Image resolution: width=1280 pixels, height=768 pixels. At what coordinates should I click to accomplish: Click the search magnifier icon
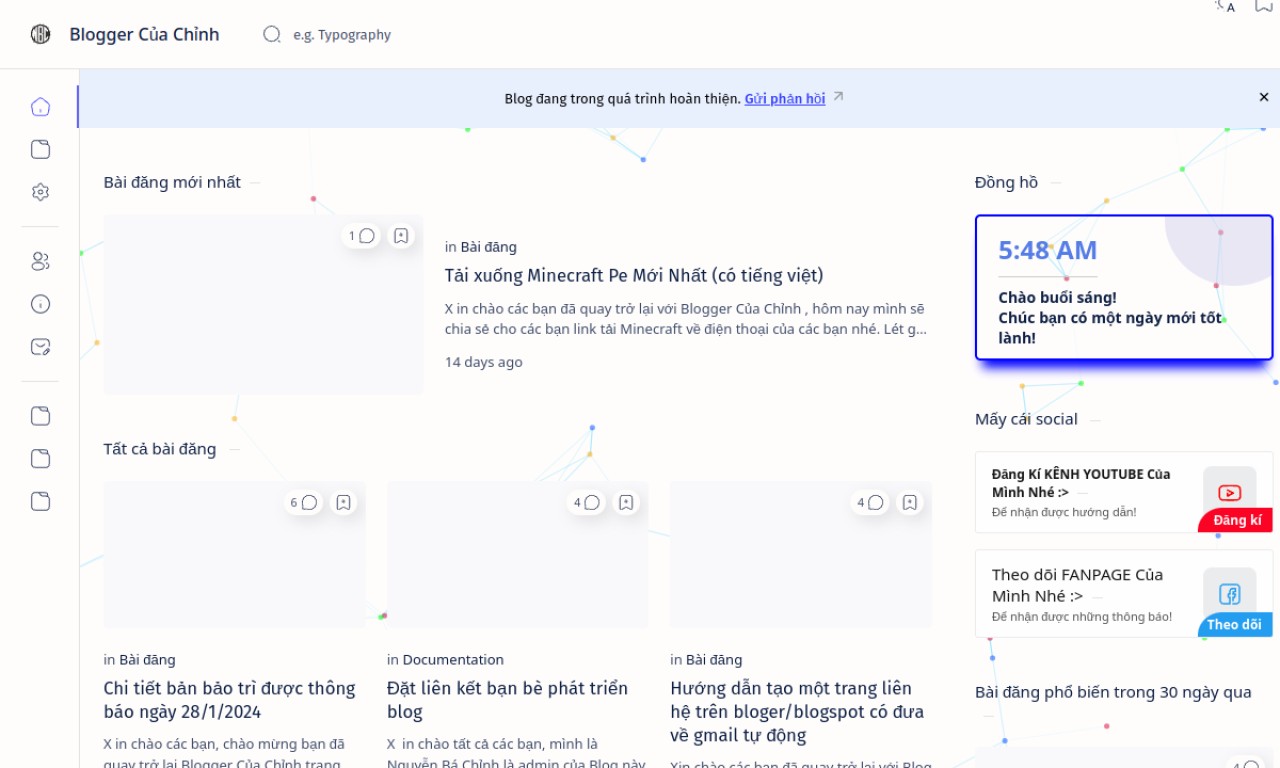272,34
